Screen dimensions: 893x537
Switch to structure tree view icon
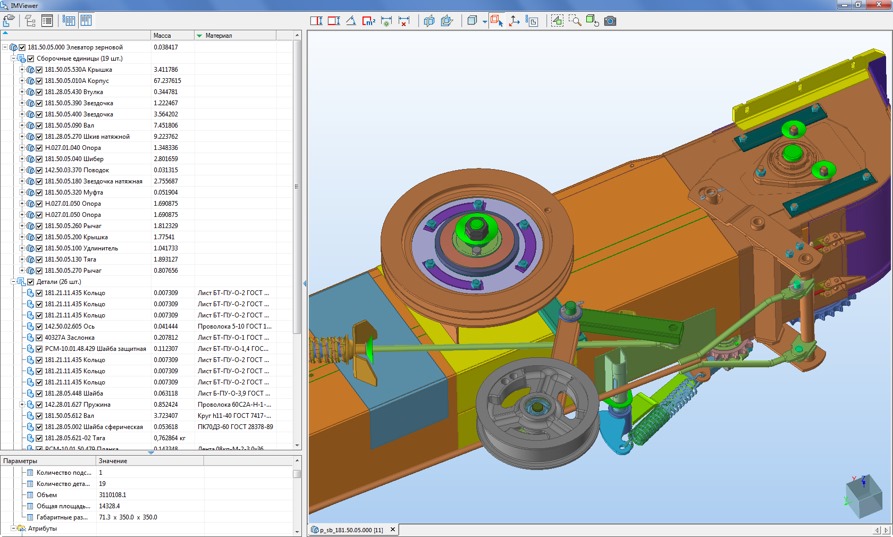tap(29, 20)
